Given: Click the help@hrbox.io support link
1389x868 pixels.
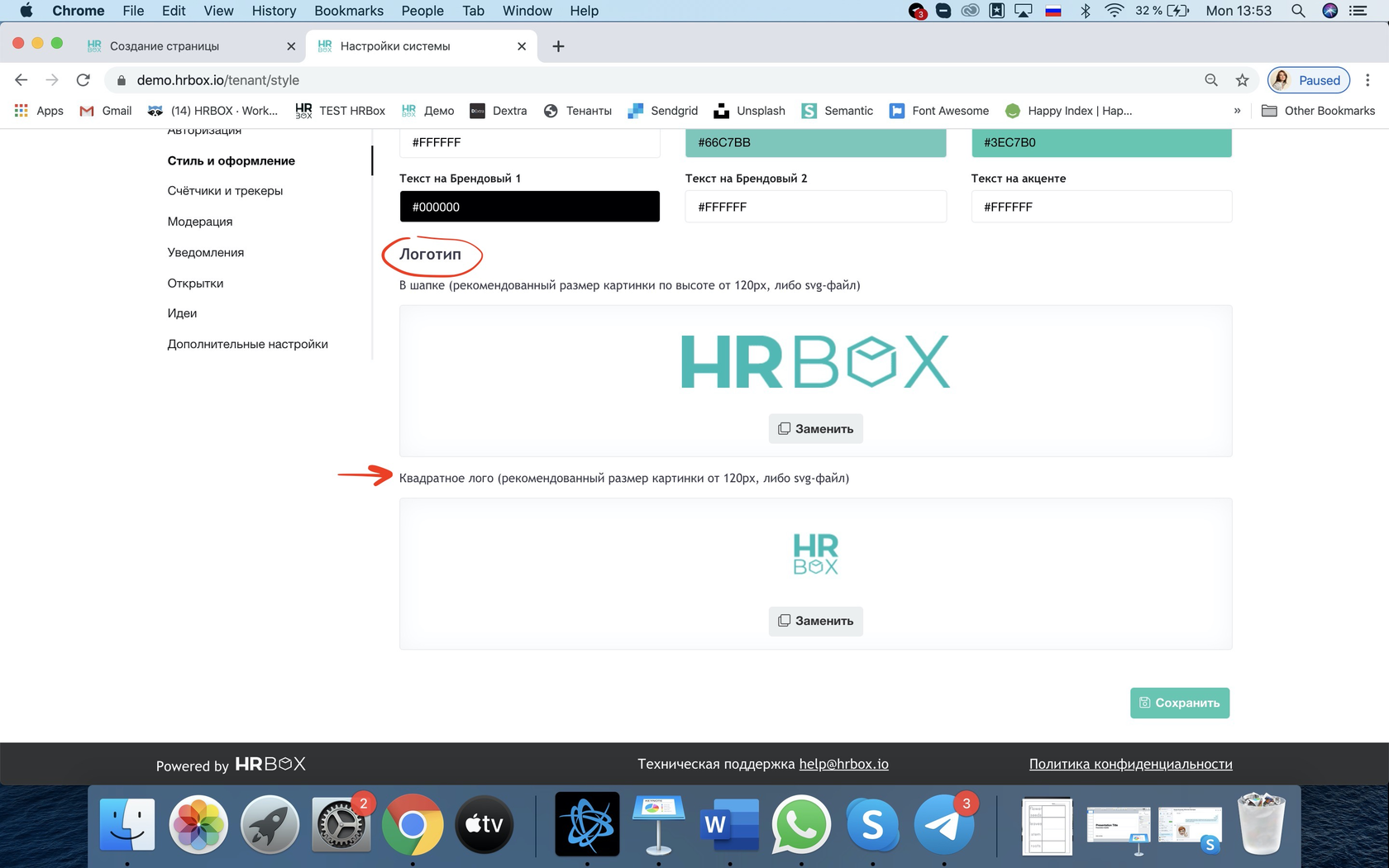Looking at the screenshot, I should [843, 764].
